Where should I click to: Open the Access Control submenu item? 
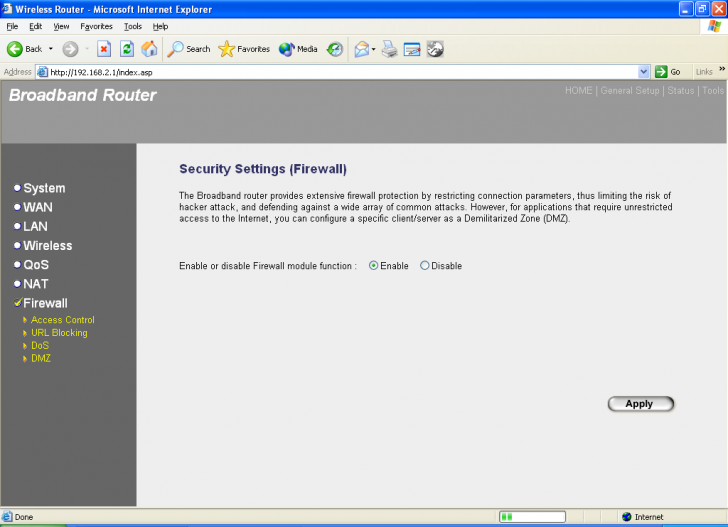(63, 320)
